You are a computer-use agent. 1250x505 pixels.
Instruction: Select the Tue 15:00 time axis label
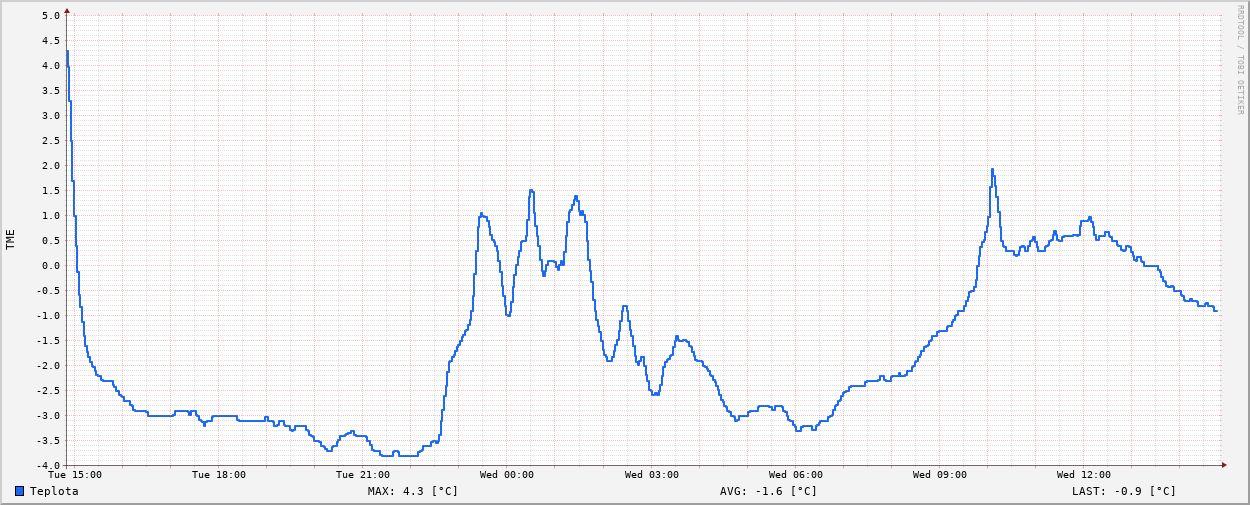click(x=75, y=475)
